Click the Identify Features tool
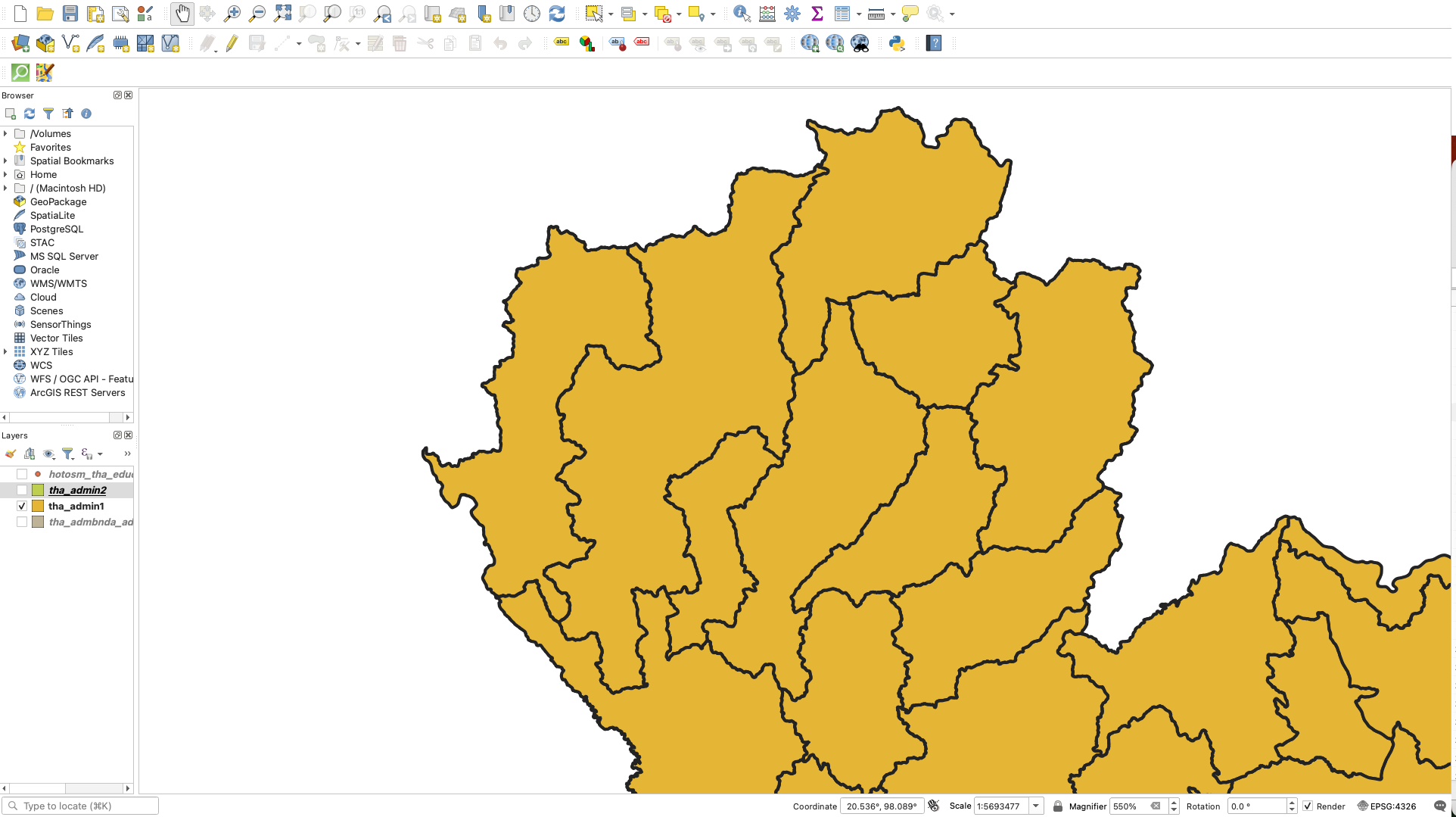Viewport: 1456px width, 817px height. pyautogui.click(x=742, y=14)
